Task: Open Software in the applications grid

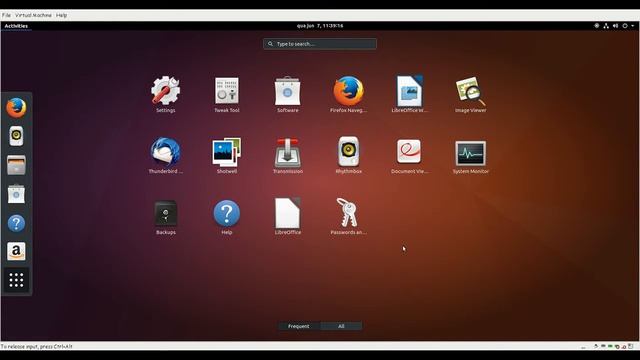Action: coord(287,91)
